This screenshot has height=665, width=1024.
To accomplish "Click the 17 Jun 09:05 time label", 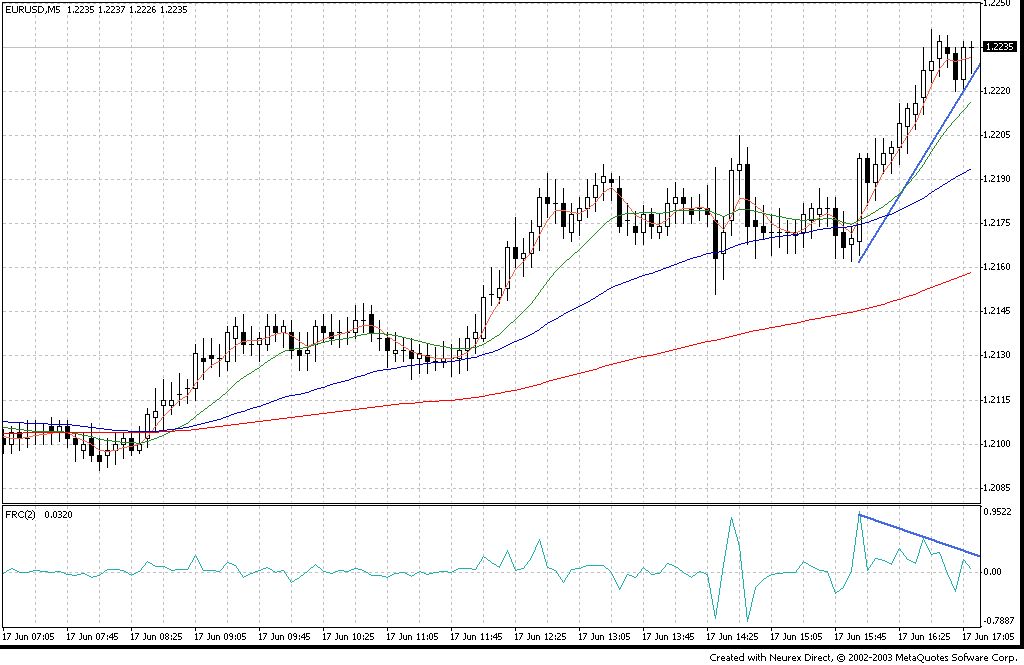I will point(220,636).
